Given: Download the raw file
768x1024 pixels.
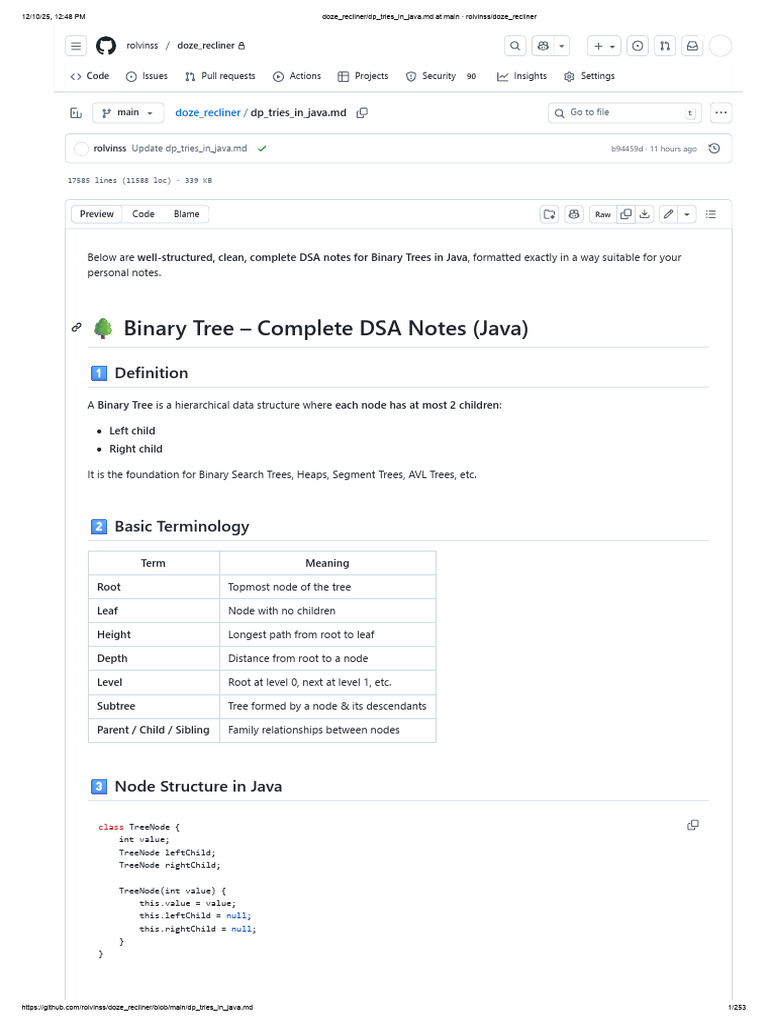Looking at the screenshot, I should 645,214.
